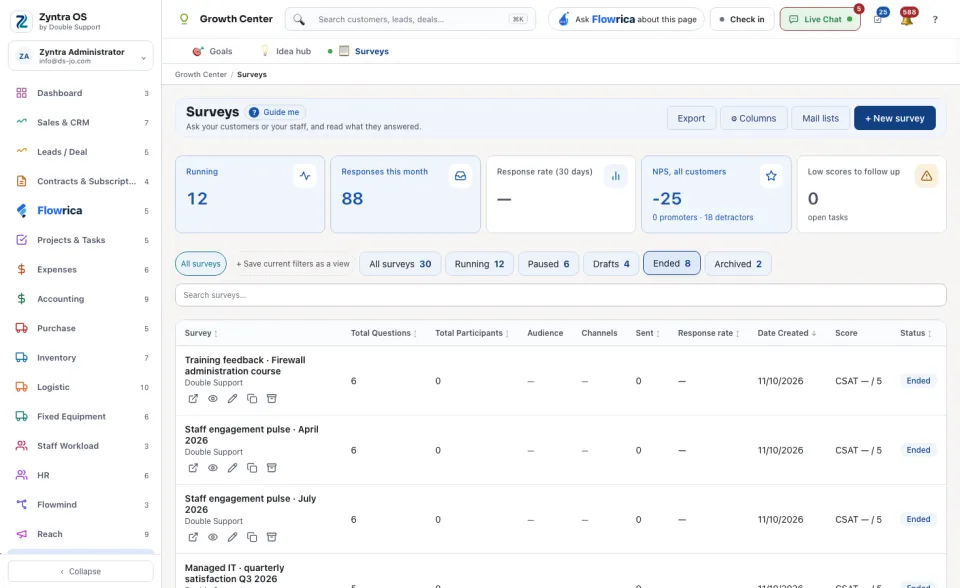Sort by Date Created column header
The width and height of the screenshot is (960, 588).
pyautogui.click(x=787, y=333)
